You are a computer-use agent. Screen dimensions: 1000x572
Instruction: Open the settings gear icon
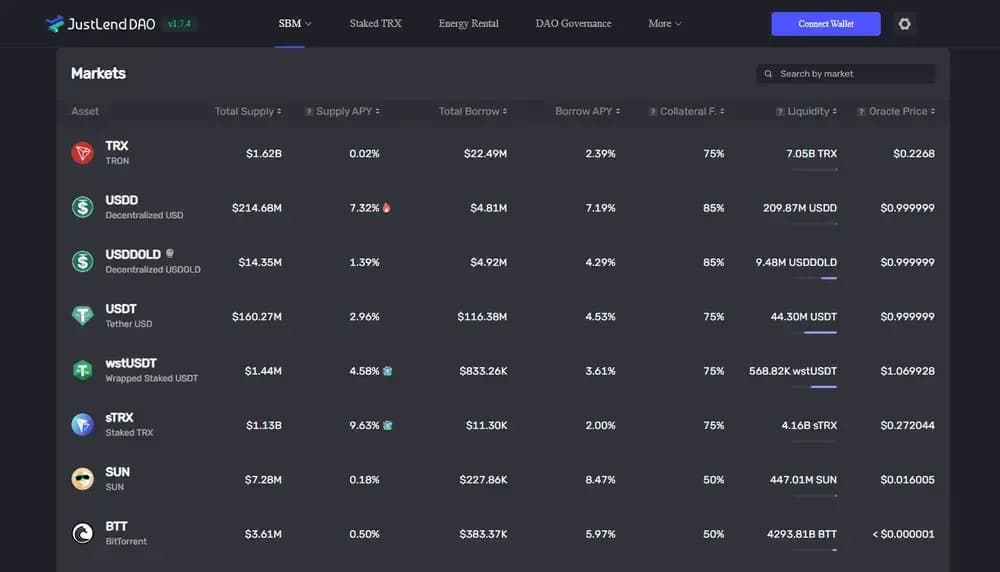point(904,24)
